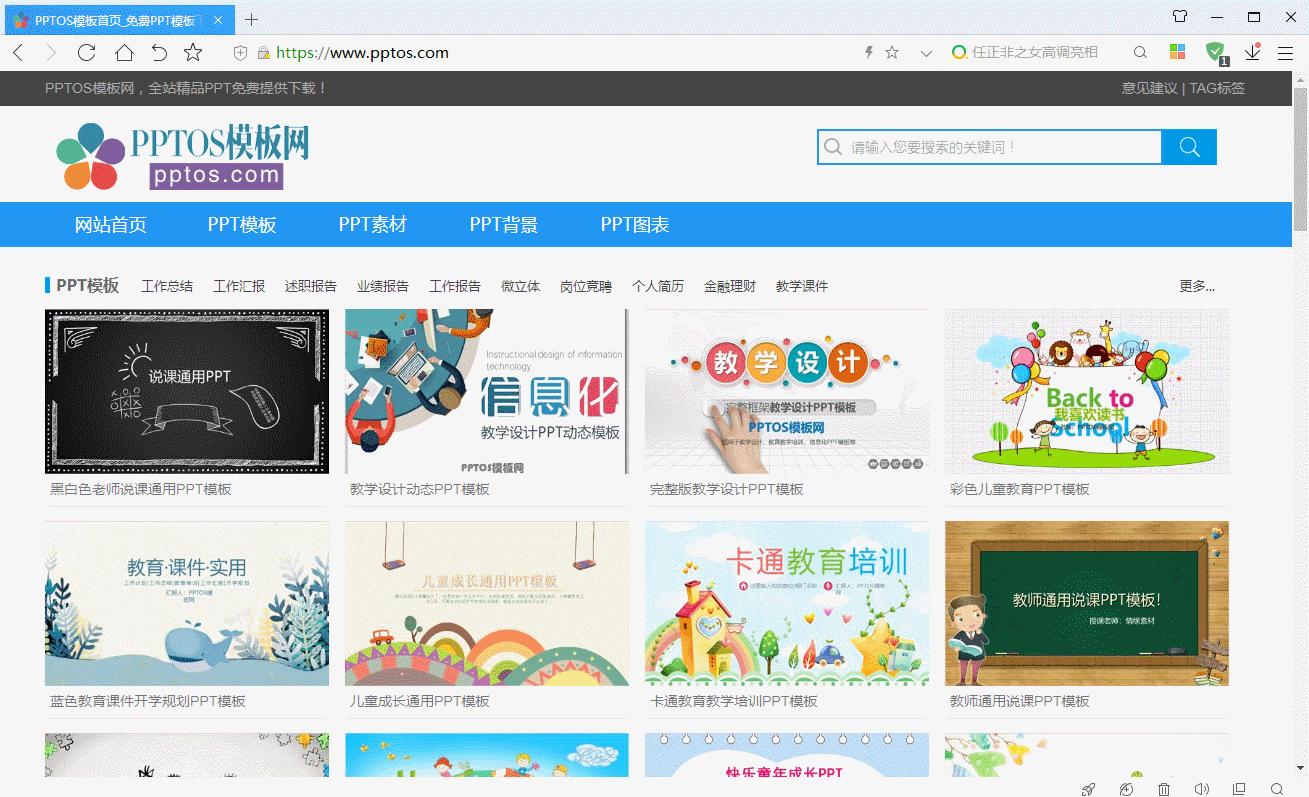Click the rocket accelerator icon in status bar
This screenshot has width=1309, height=797.
[1089, 789]
